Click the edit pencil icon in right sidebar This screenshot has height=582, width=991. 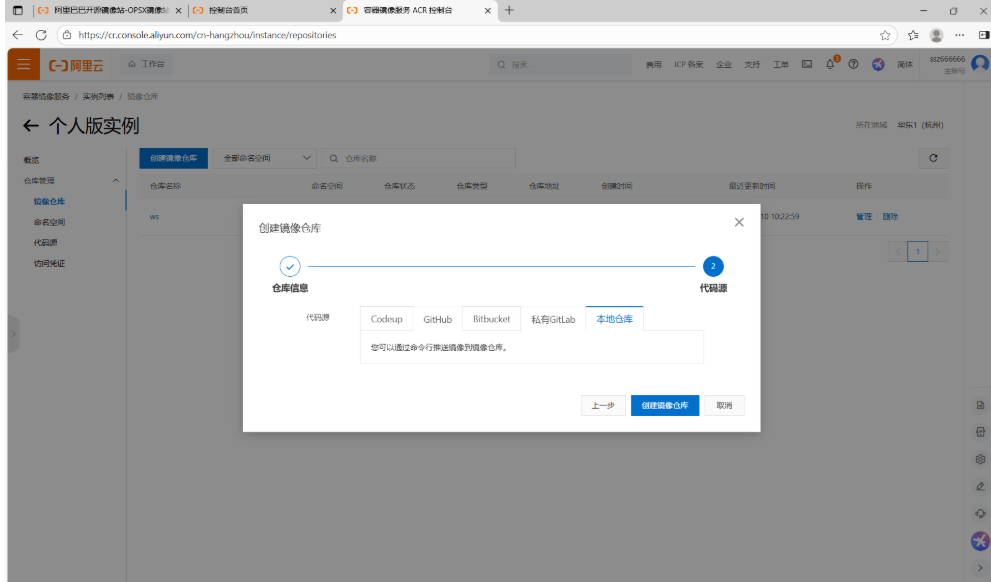(980, 486)
